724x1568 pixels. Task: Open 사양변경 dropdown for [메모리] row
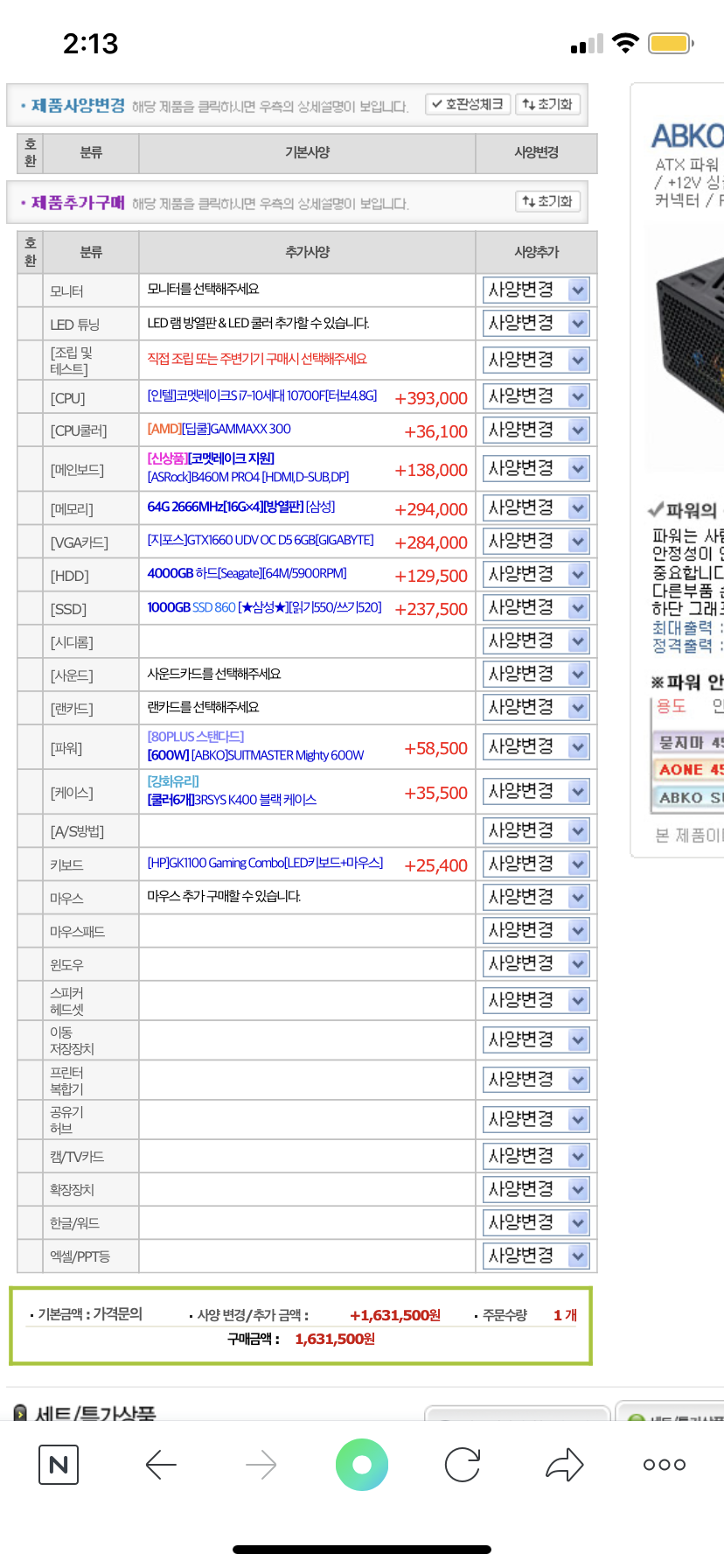pyautogui.click(x=536, y=507)
